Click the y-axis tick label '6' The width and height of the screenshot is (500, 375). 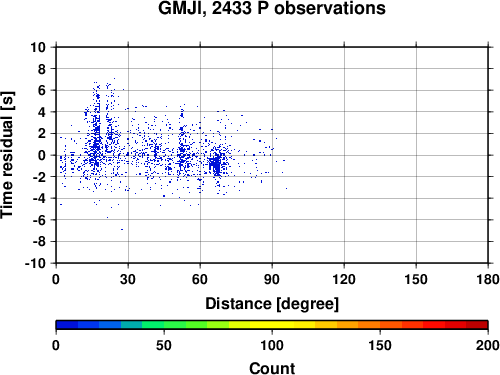[x=42, y=90]
